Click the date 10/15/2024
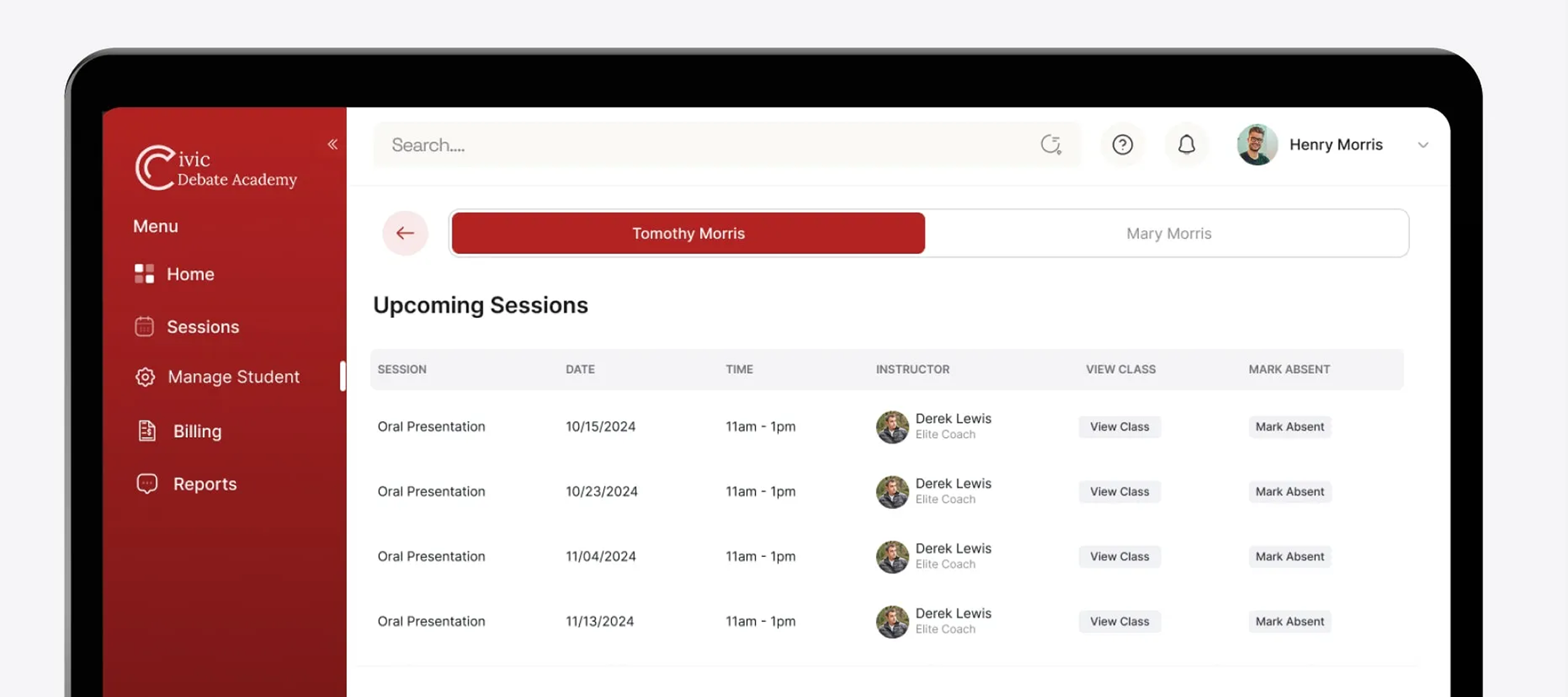The height and width of the screenshot is (697, 1568). tap(600, 427)
